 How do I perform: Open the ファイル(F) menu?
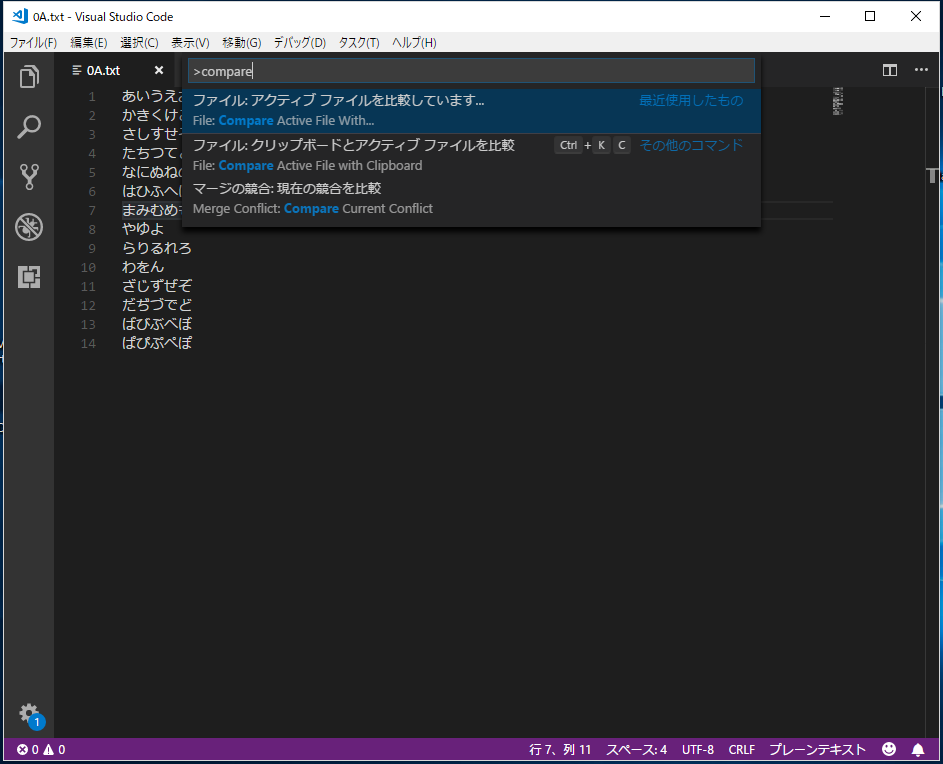tap(33, 43)
